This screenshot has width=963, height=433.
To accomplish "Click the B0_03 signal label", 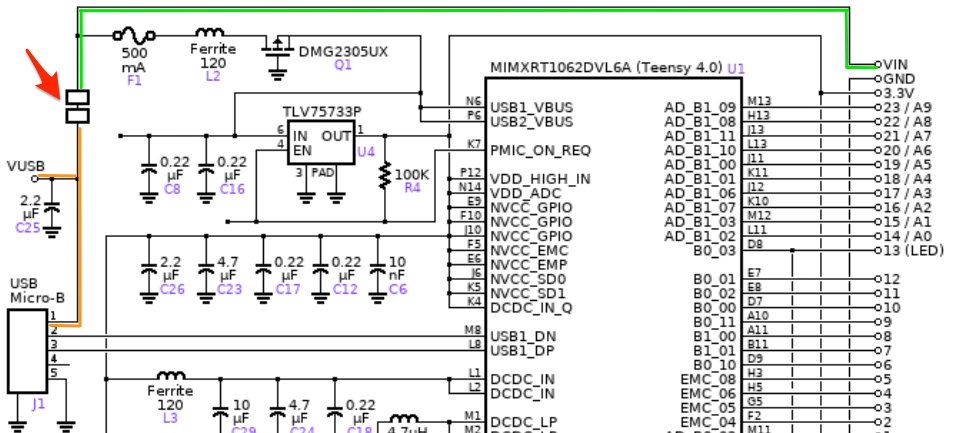I will [714, 251].
